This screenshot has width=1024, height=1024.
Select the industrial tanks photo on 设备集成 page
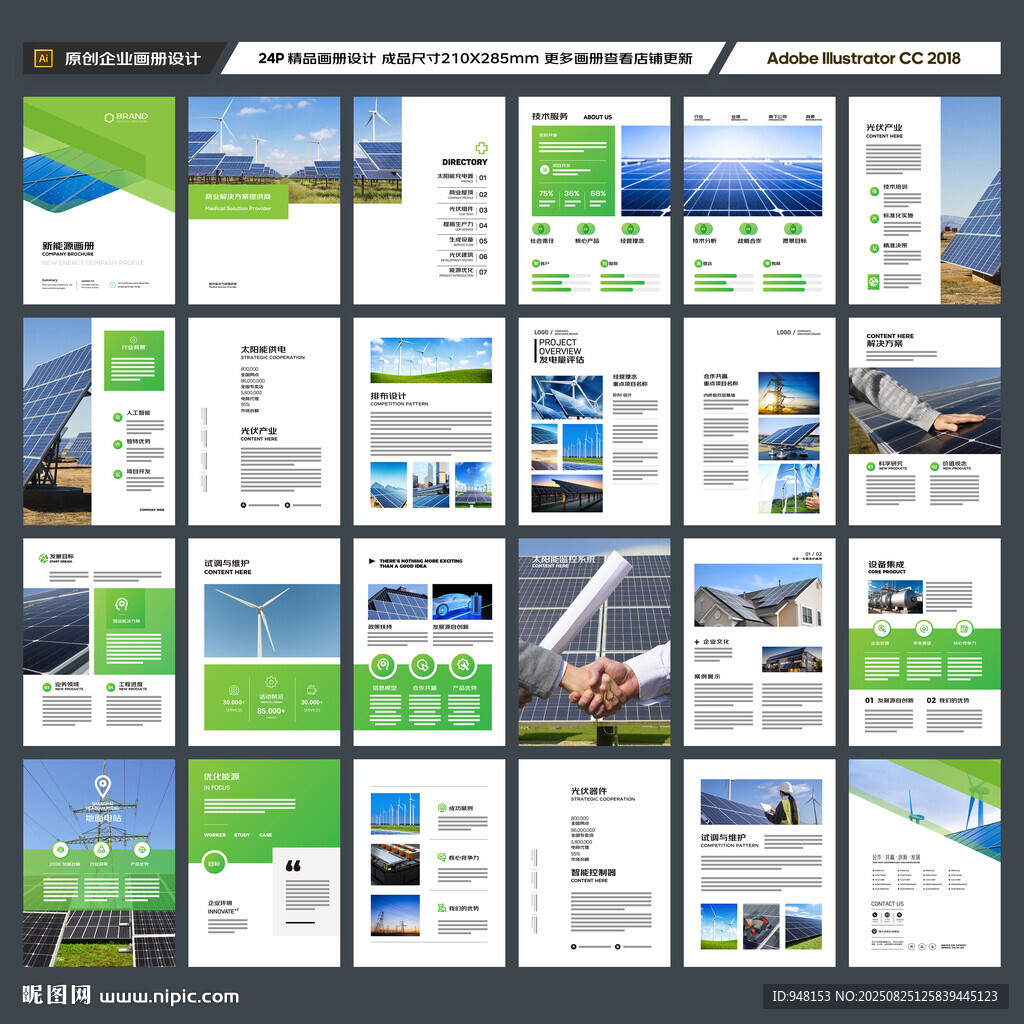(895, 596)
